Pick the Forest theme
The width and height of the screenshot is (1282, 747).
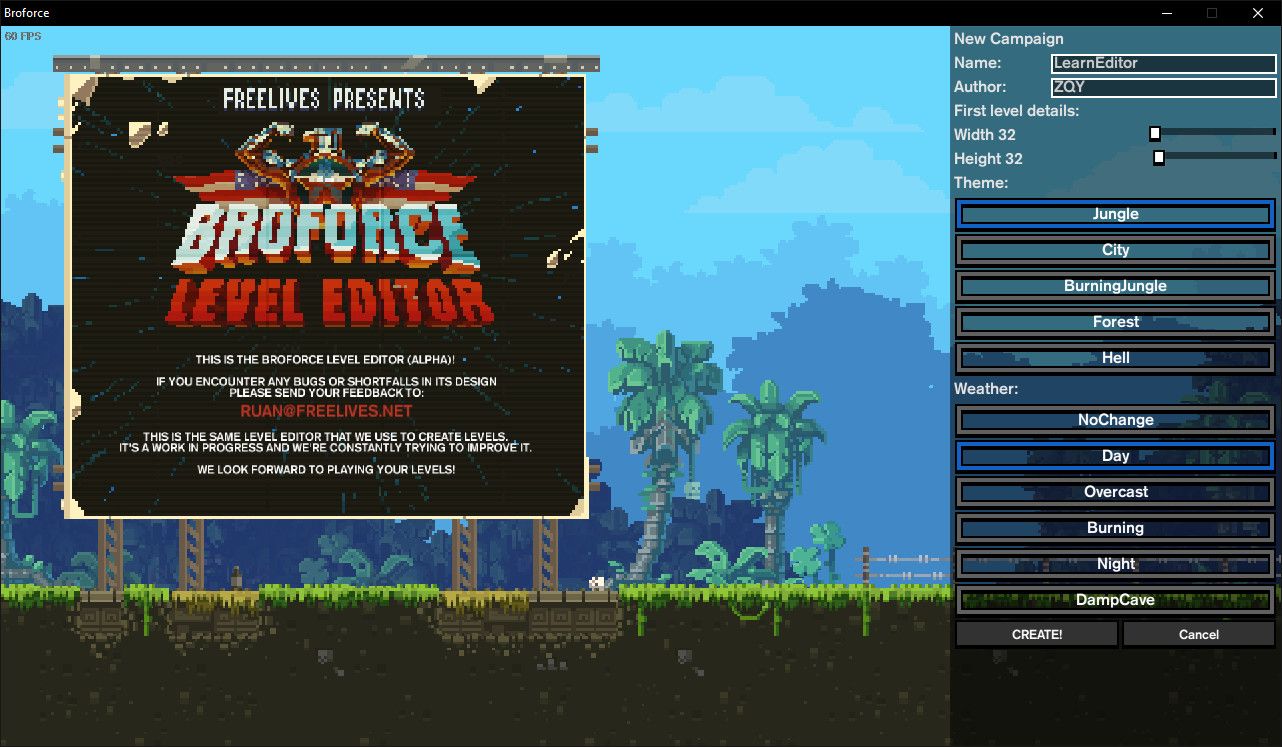click(1115, 322)
